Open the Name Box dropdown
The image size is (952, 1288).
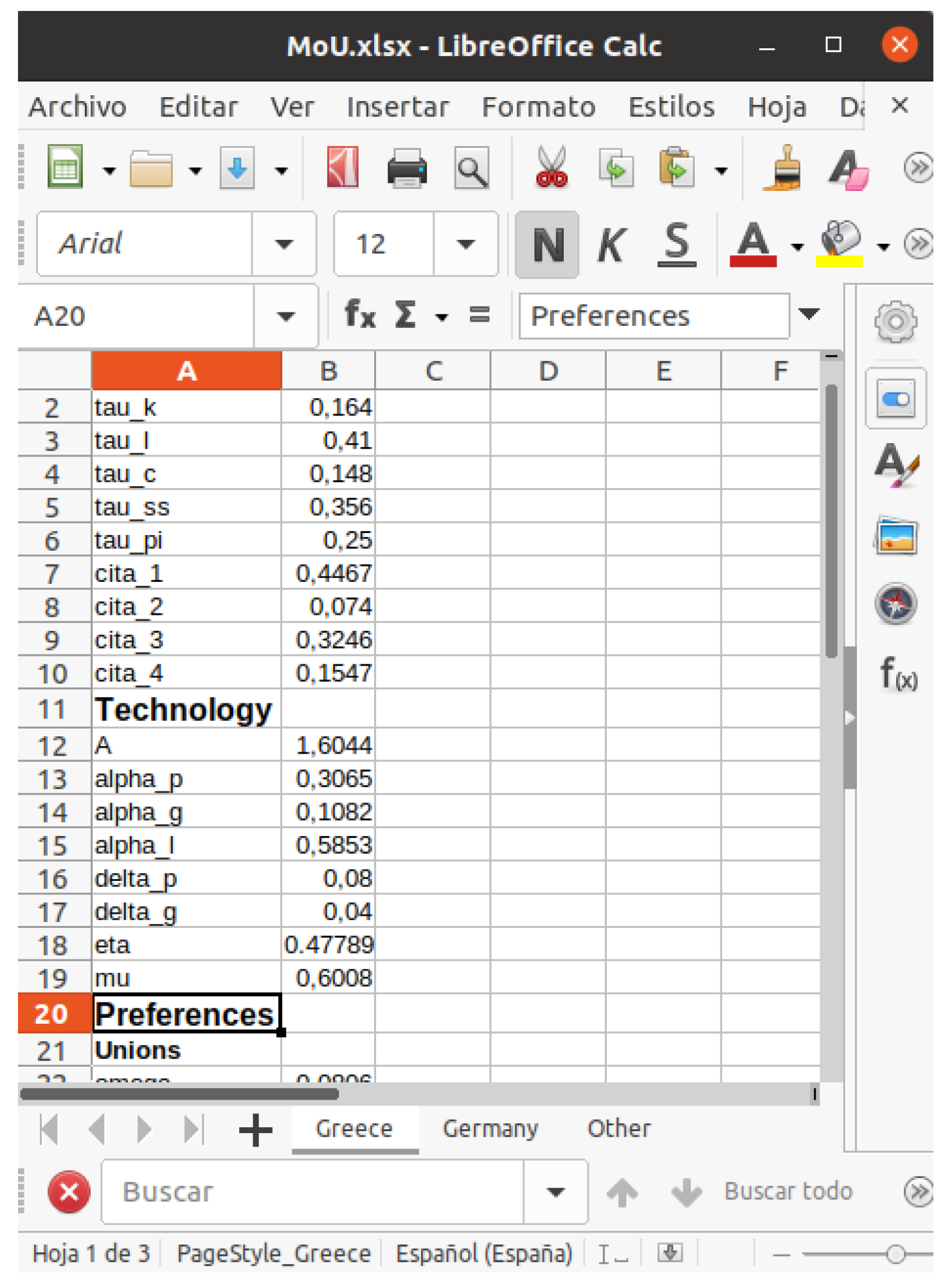click(285, 316)
